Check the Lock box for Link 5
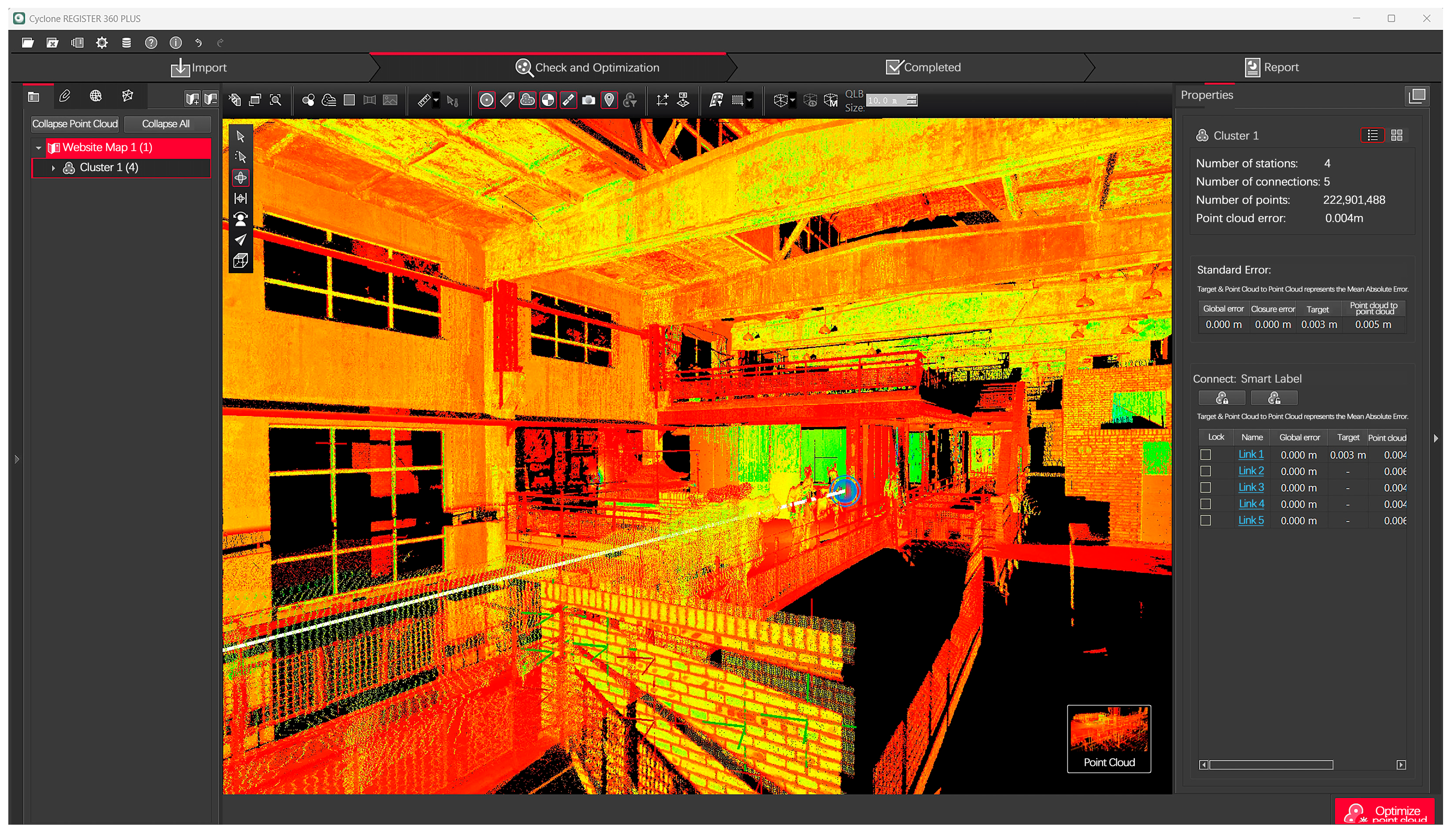 point(1205,520)
